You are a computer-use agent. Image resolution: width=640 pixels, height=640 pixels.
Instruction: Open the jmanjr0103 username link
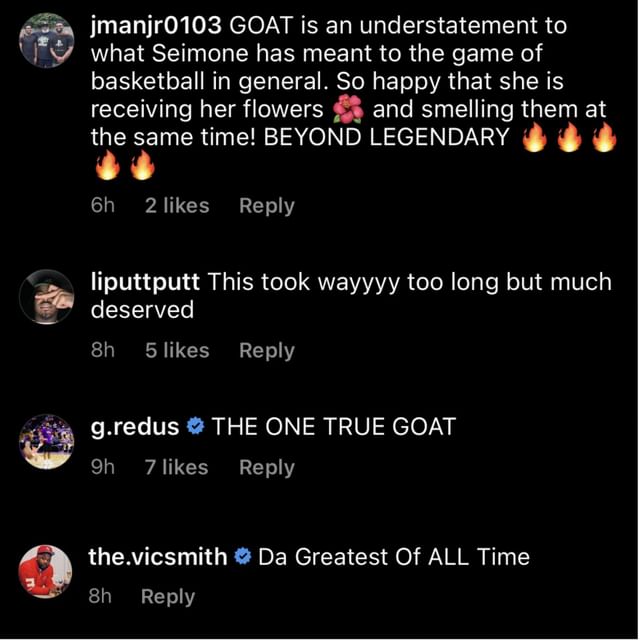(156, 27)
